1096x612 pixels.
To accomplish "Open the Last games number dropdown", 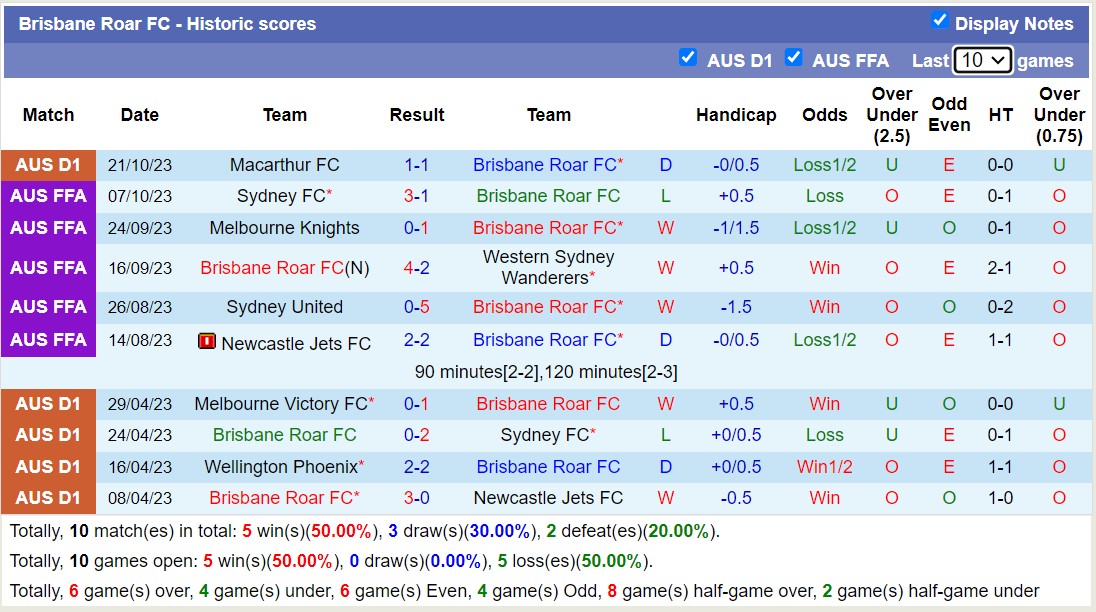I will click(x=983, y=60).
